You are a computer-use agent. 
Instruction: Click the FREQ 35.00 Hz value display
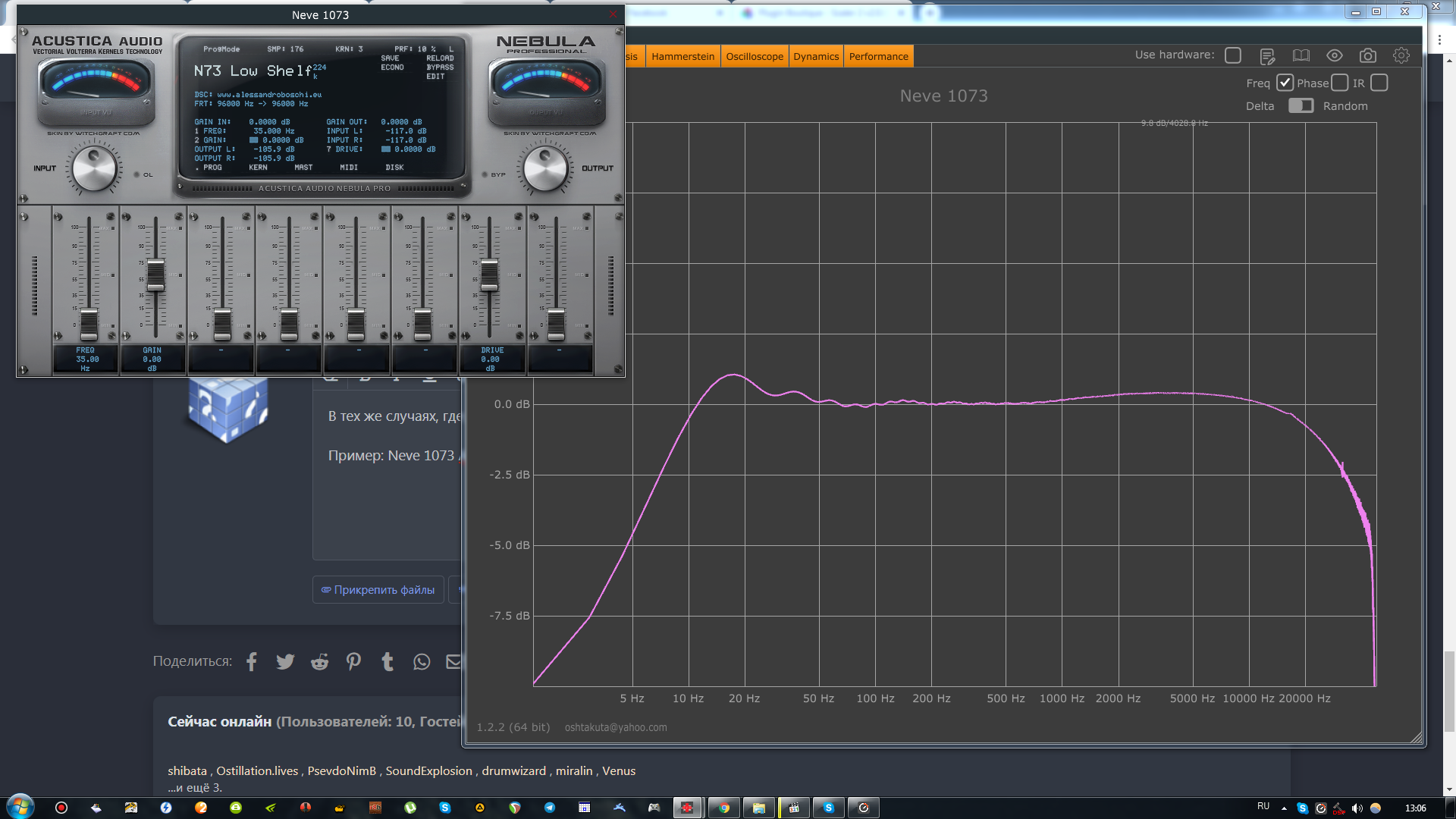click(x=86, y=359)
